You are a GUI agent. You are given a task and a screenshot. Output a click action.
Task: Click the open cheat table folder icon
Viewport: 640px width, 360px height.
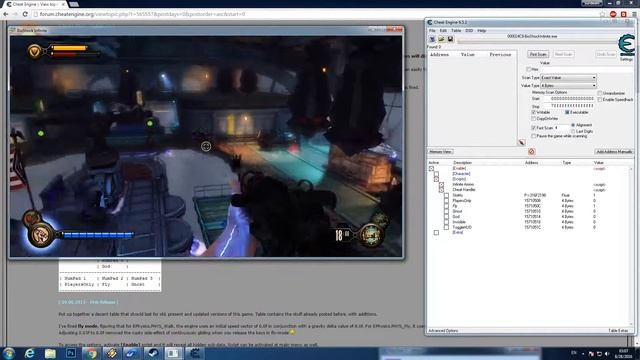[441, 39]
